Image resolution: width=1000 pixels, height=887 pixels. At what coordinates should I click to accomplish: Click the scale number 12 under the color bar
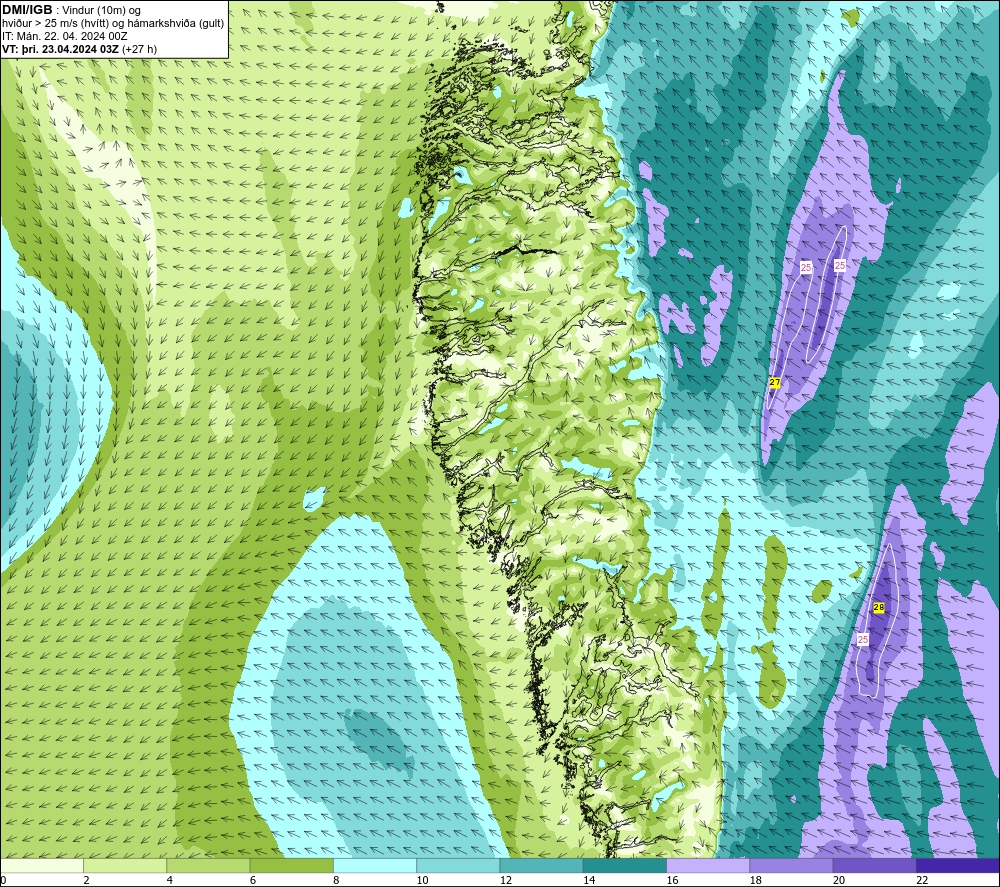506,881
